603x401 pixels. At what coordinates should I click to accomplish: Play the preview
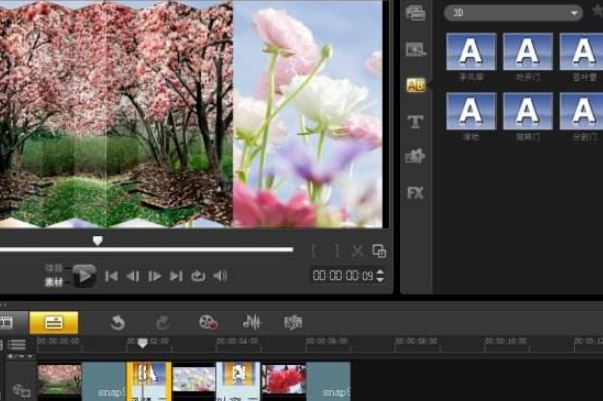tap(84, 276)
